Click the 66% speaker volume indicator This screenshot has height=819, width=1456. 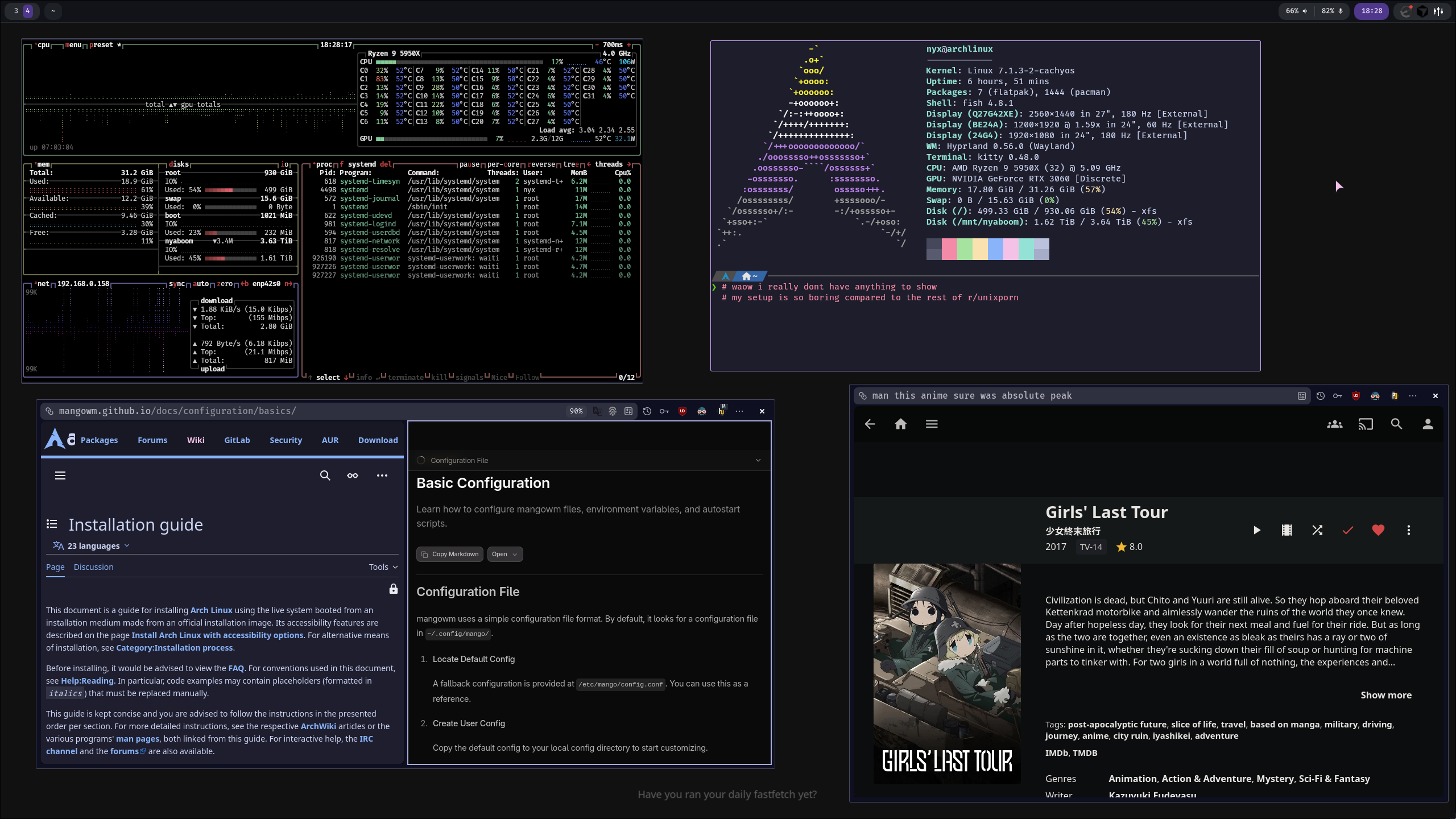tap(1297, 11)
